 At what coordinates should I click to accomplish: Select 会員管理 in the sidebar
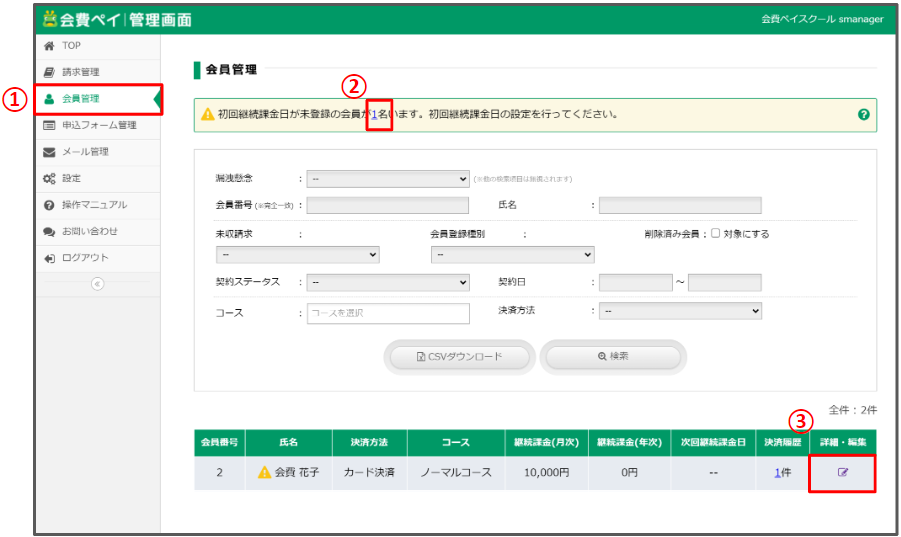pyautogui.click(x=80, y=99)
